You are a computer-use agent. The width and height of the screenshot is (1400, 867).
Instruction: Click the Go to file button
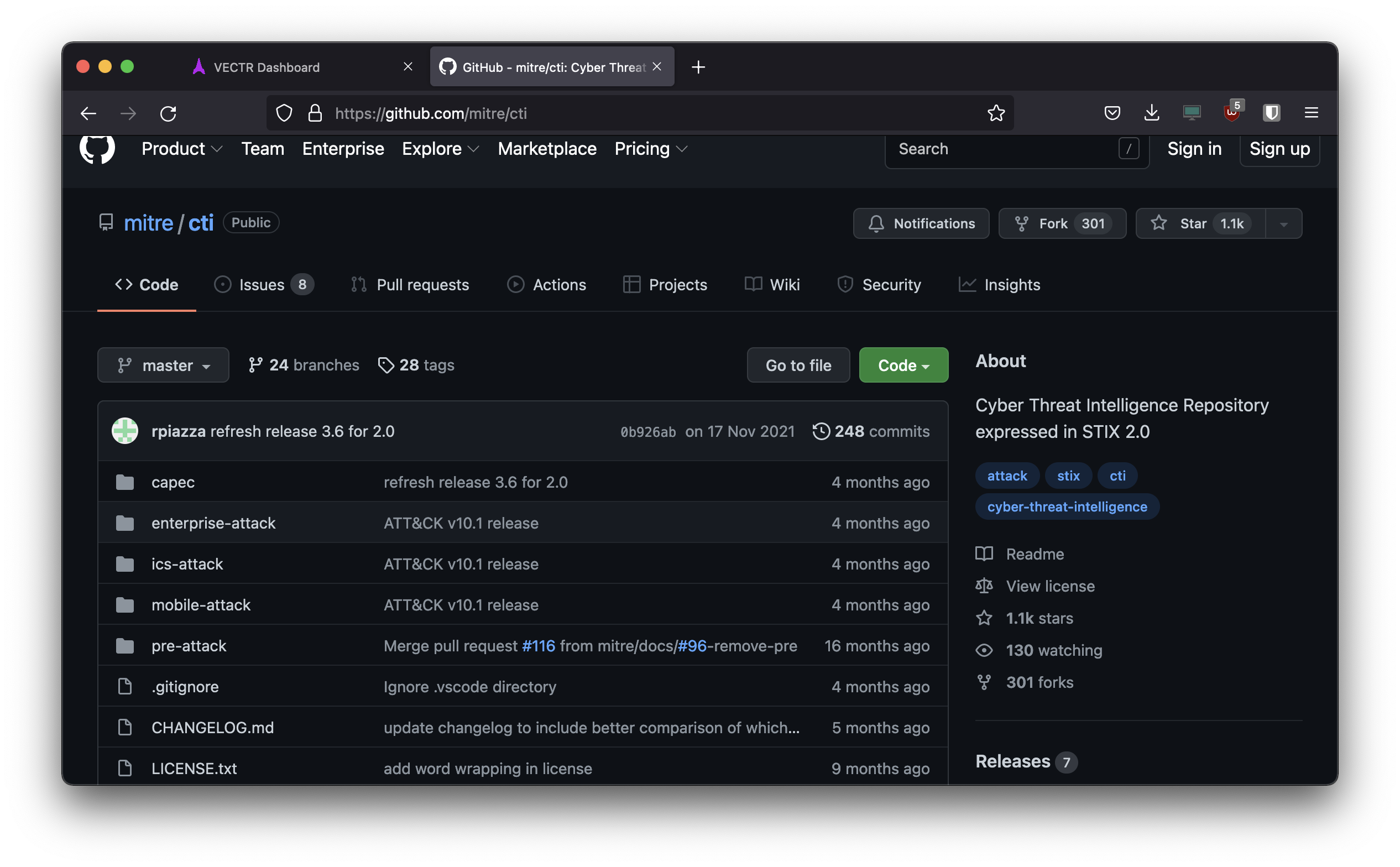(798, 365)
